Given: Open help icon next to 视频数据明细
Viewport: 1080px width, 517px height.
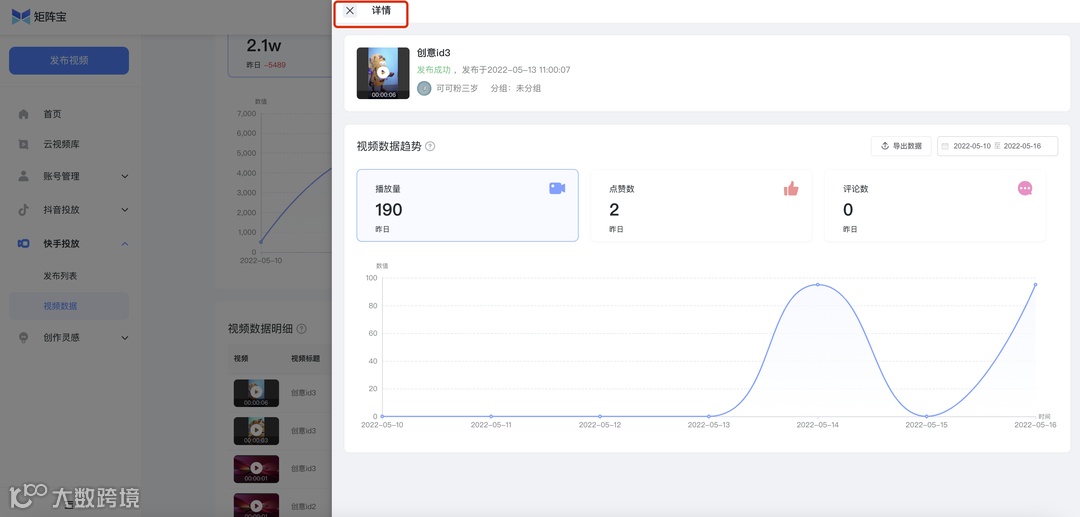Looking at the screenshot, I should pyautogui.click(x=301, y=329).
